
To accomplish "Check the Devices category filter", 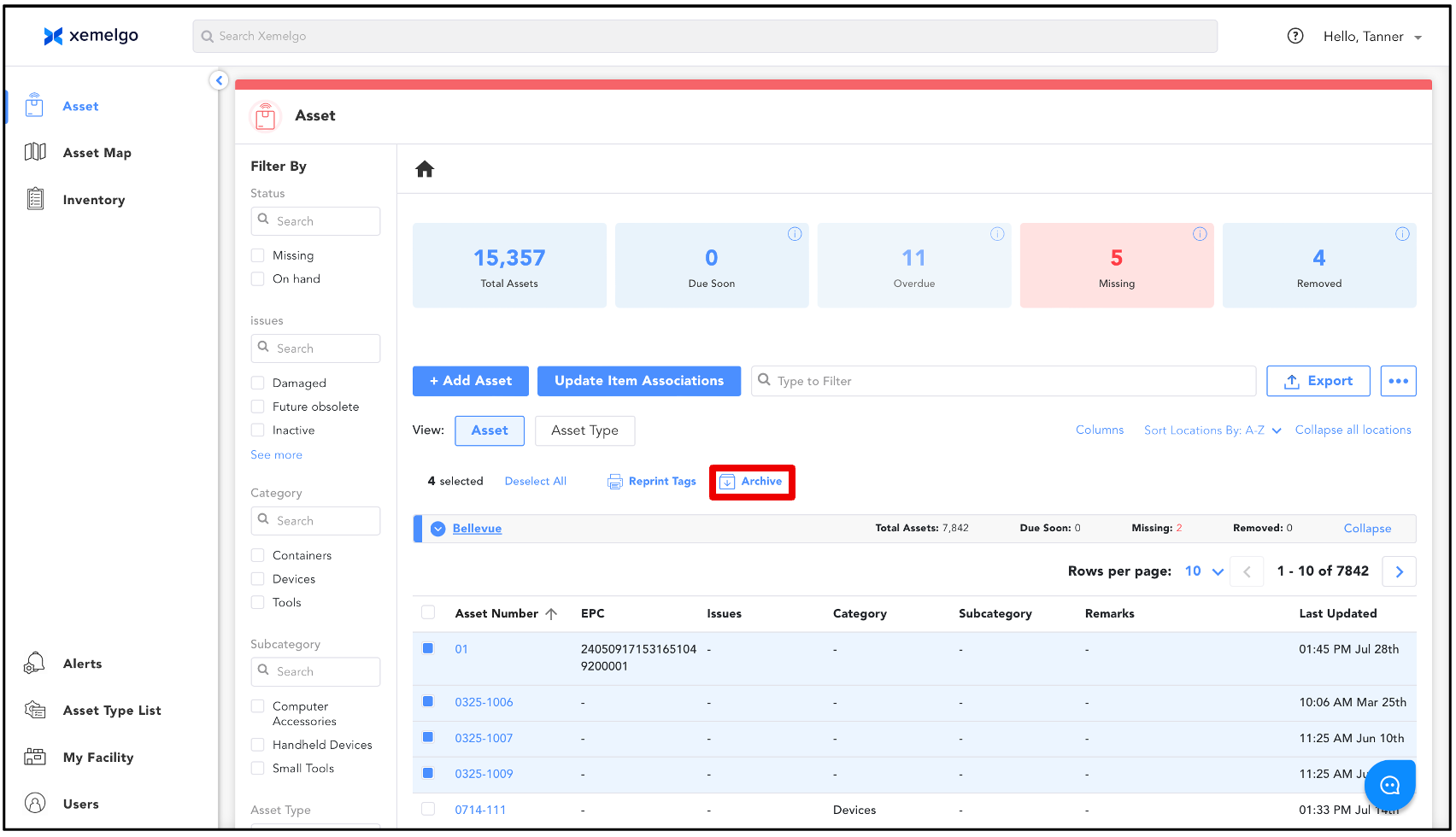I will (x=257, y=579).
